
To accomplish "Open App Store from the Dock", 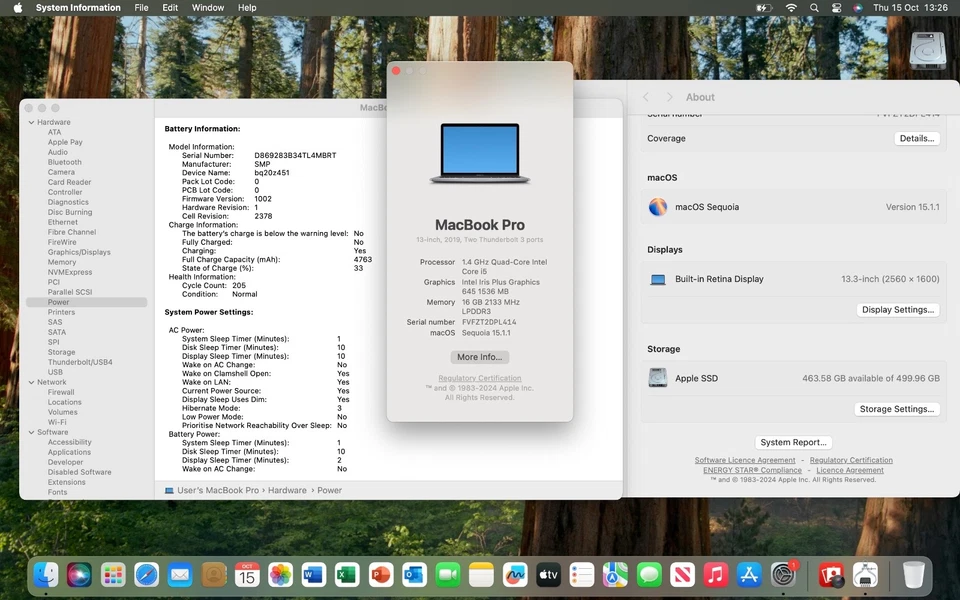I will (749, 575).
